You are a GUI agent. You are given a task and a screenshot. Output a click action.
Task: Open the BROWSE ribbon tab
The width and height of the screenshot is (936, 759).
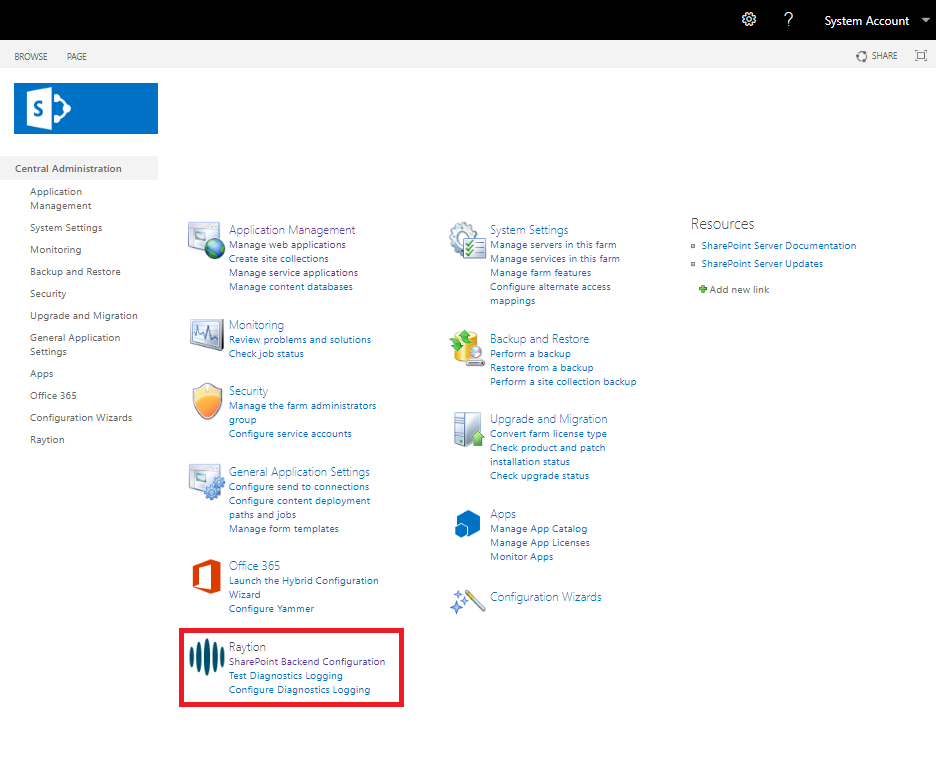coord(31,57)
